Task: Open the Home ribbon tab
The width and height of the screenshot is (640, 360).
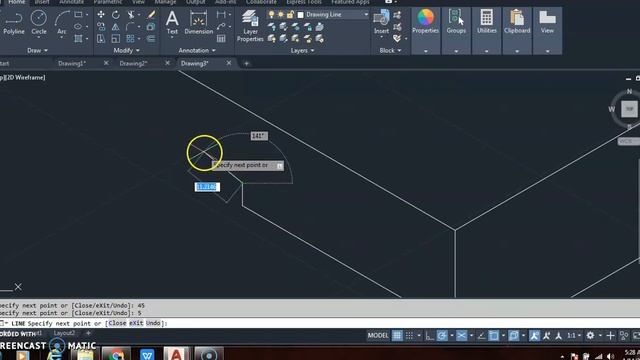Action: [17, 2]
